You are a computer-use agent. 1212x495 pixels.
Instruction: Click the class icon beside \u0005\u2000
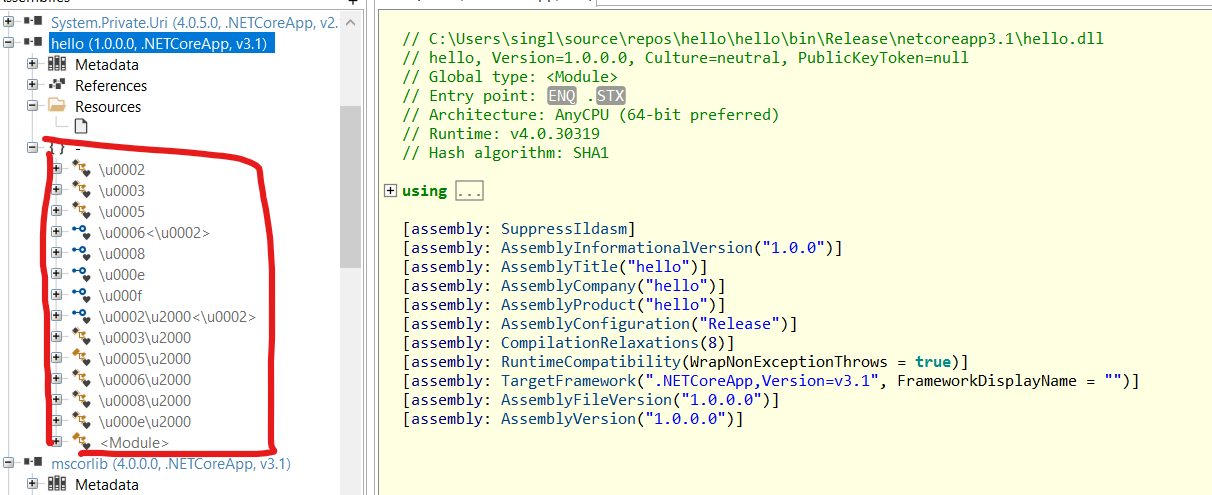82,358
